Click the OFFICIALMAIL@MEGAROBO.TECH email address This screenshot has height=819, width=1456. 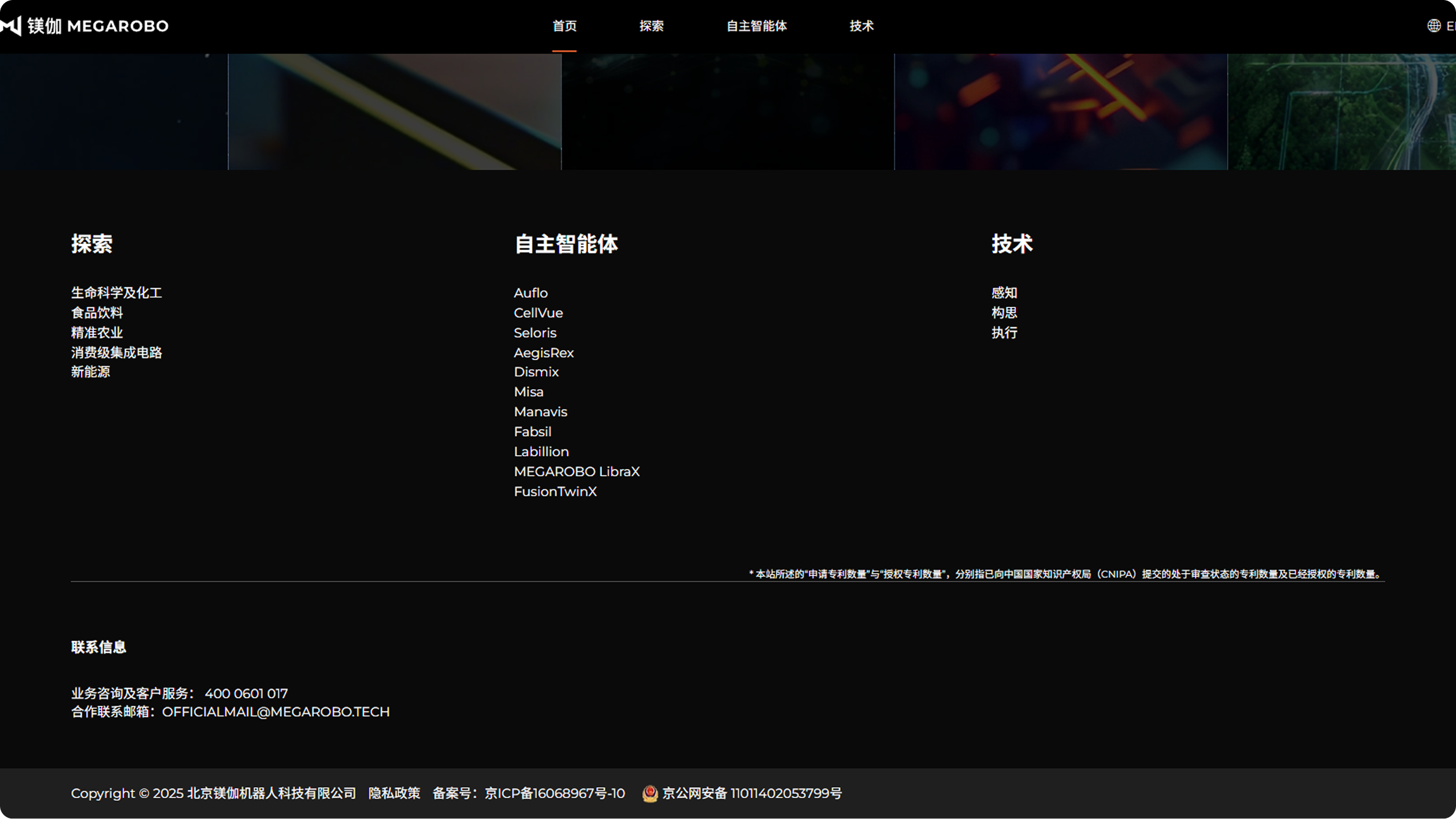pyautogui.click(x=276, y=712)
